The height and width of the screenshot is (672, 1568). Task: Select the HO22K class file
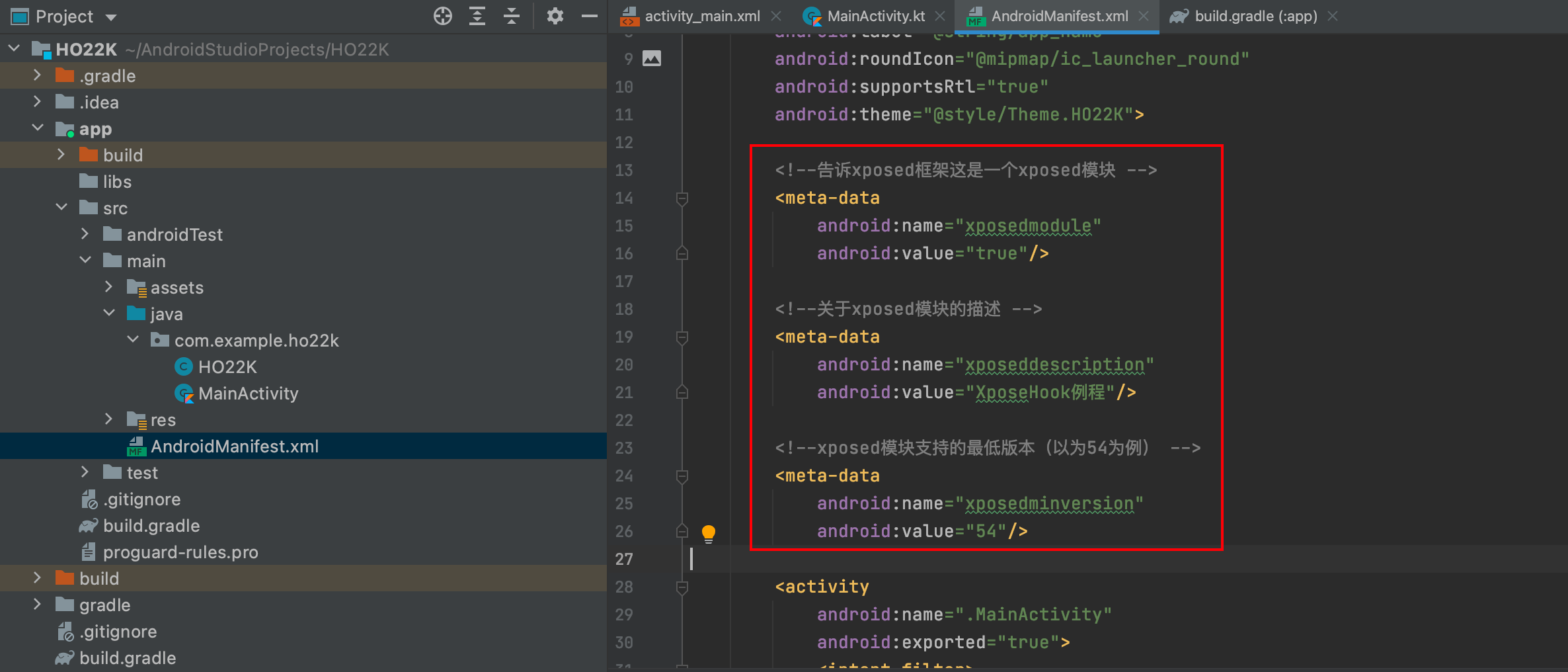[227, 367]
